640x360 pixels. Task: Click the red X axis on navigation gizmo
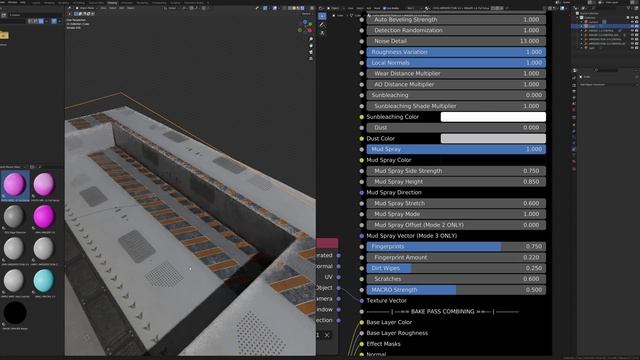click(x=310, y=30)
